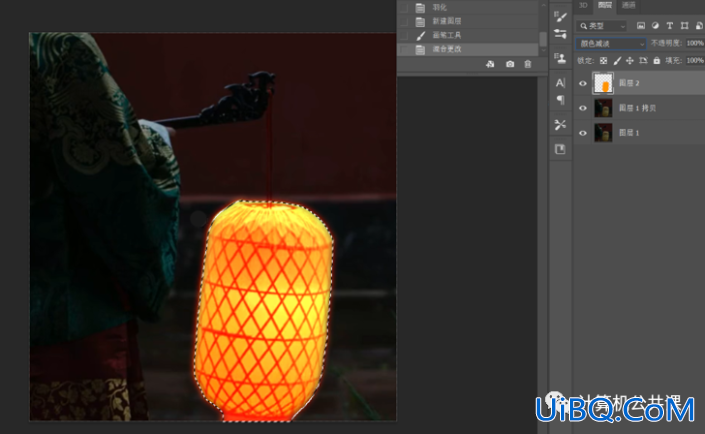Hide layer 图层 2 with eye icon
This screenshot has width=705, height=434.
pyautogui.click(x=583, y=83)
